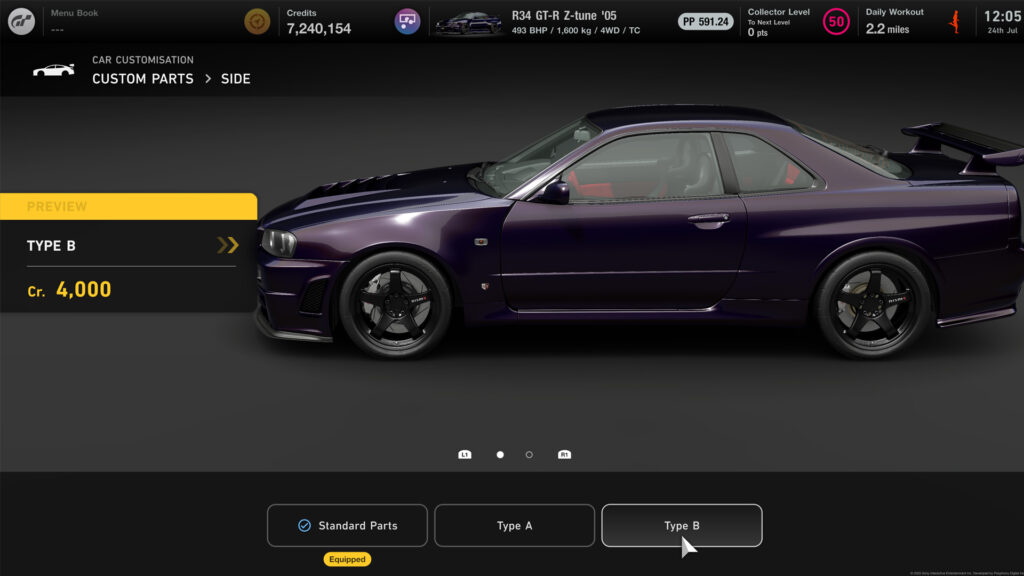Click the L1 previous view button

click(464, 455)
